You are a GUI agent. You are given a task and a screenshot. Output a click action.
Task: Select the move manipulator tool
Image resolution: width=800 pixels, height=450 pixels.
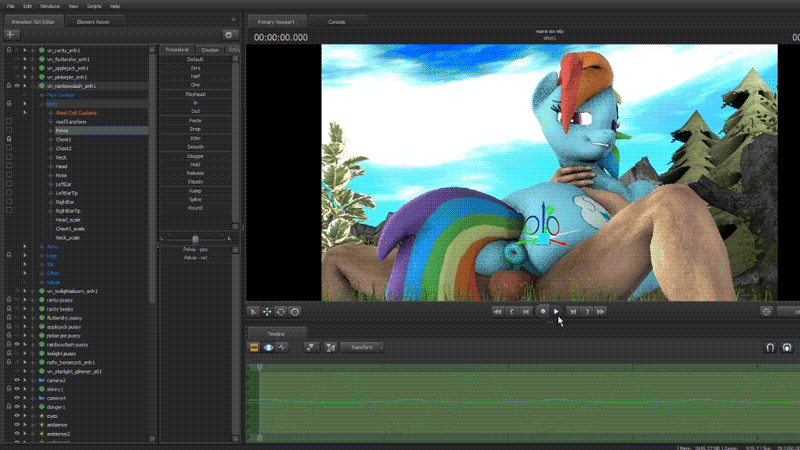click(x=267, y=312)
